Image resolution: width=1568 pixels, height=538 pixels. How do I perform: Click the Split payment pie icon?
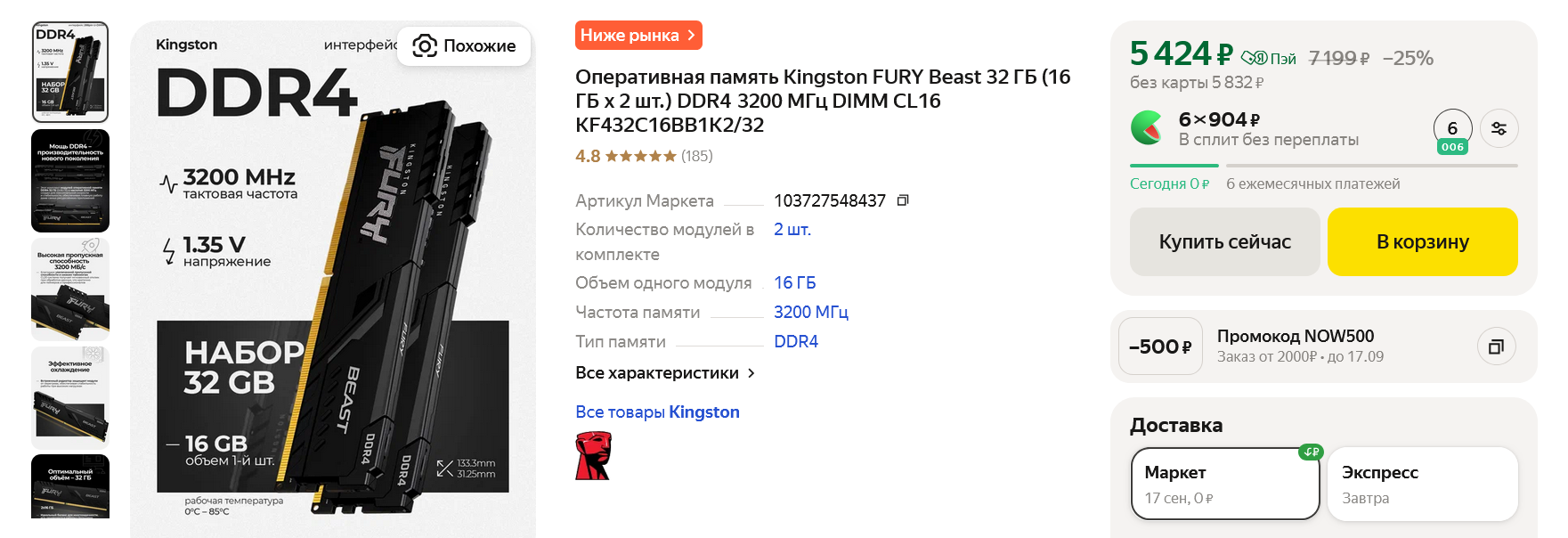click(1146, 127)
